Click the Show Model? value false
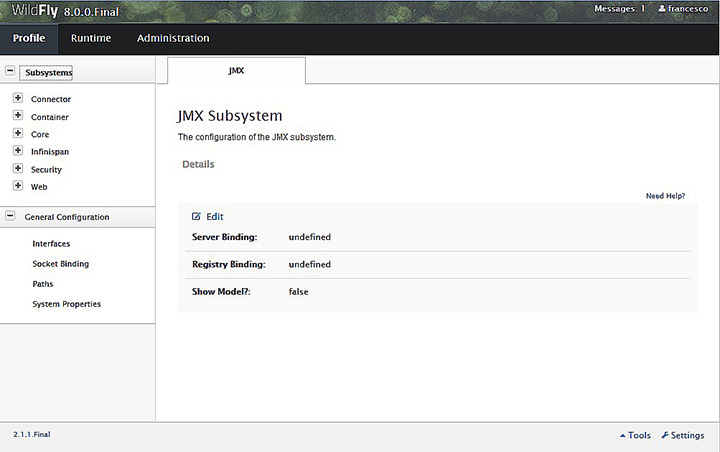This screenshot has height=452, width=720. pyautogui.click(x=298, y=292)
